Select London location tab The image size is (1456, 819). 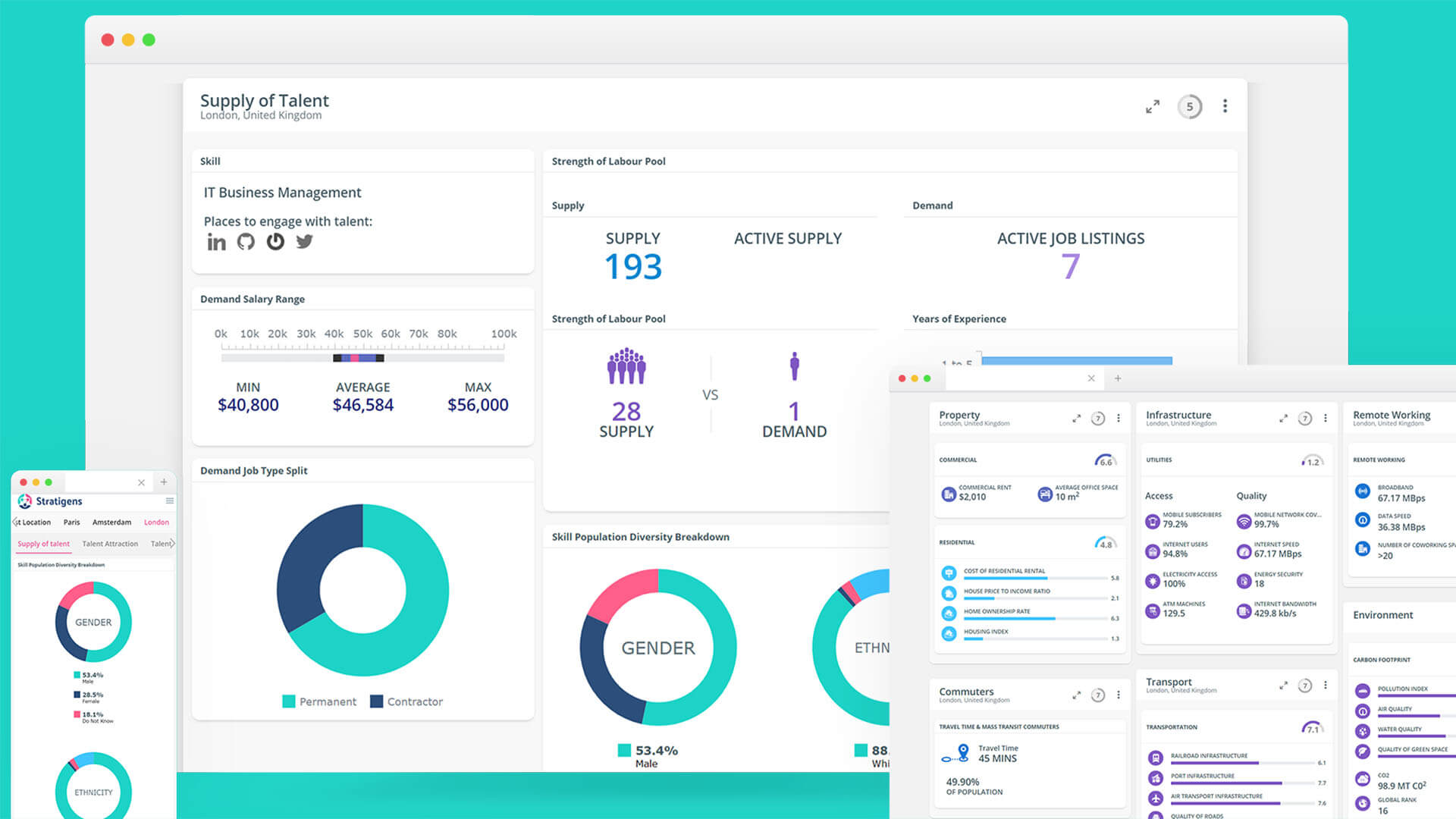156,522
